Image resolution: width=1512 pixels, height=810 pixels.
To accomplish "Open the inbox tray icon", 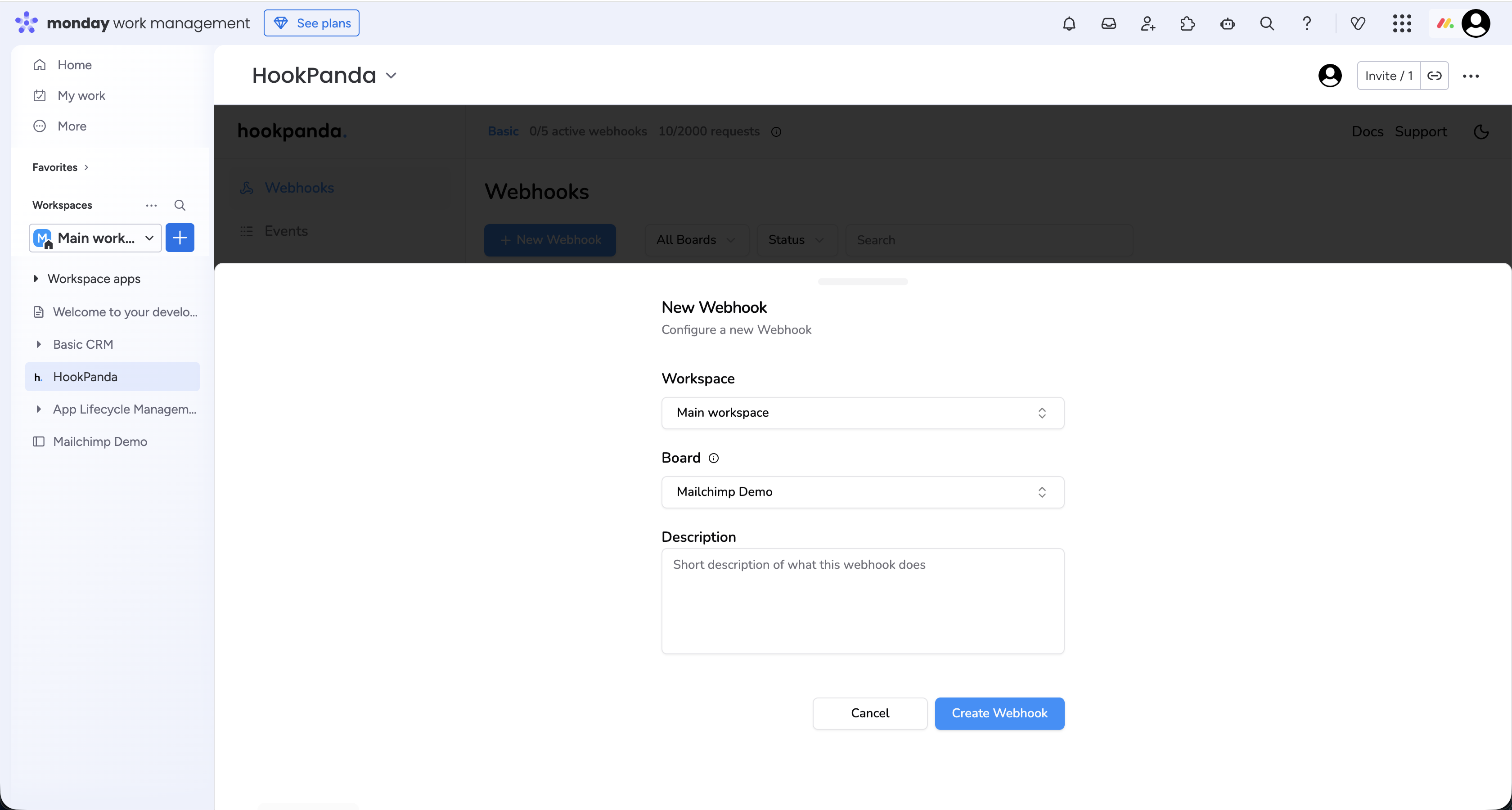I will point(1108,23).
